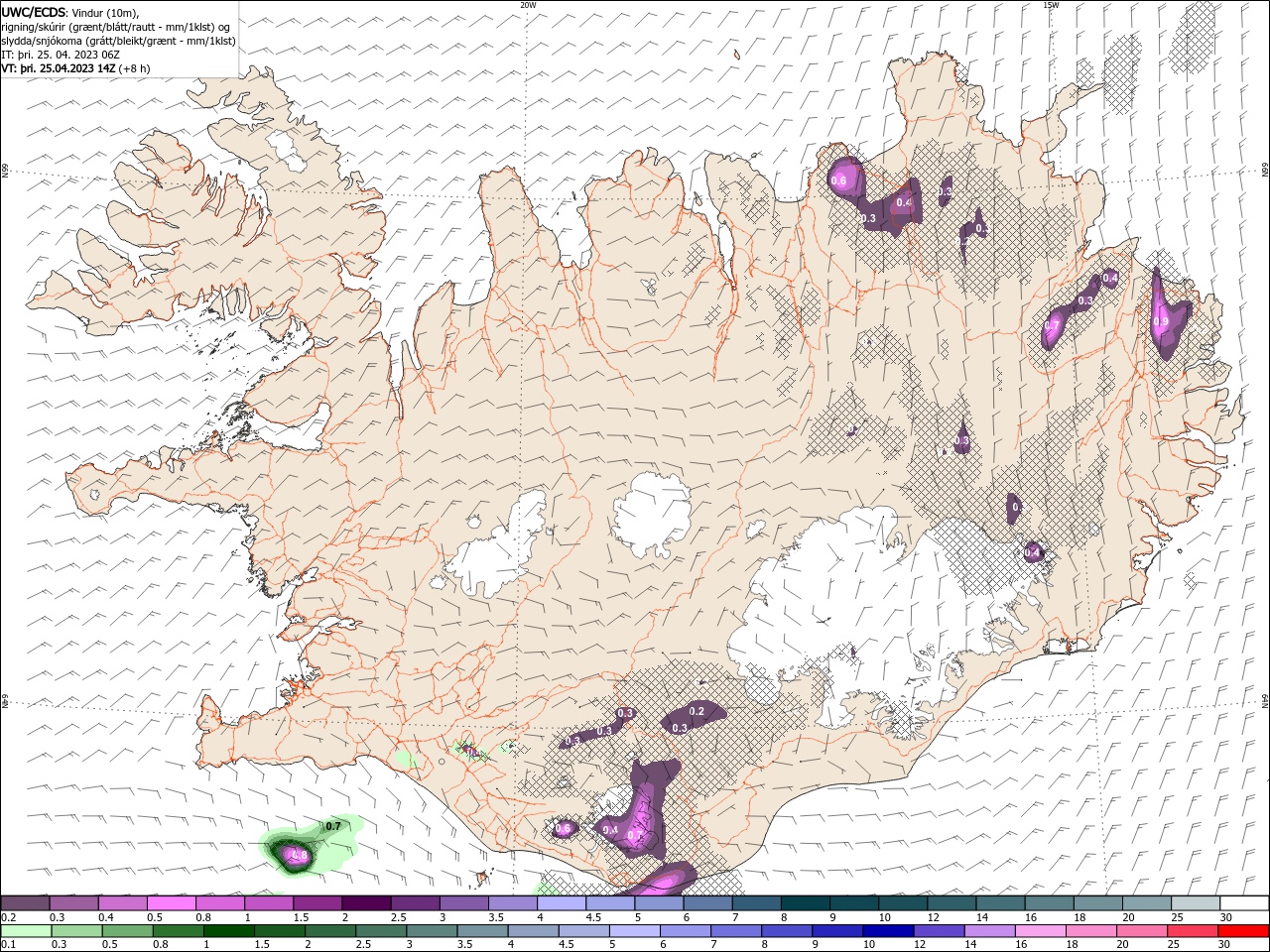
Task: Click the teal snow swatch labeled 12
Action: point(953,903)
